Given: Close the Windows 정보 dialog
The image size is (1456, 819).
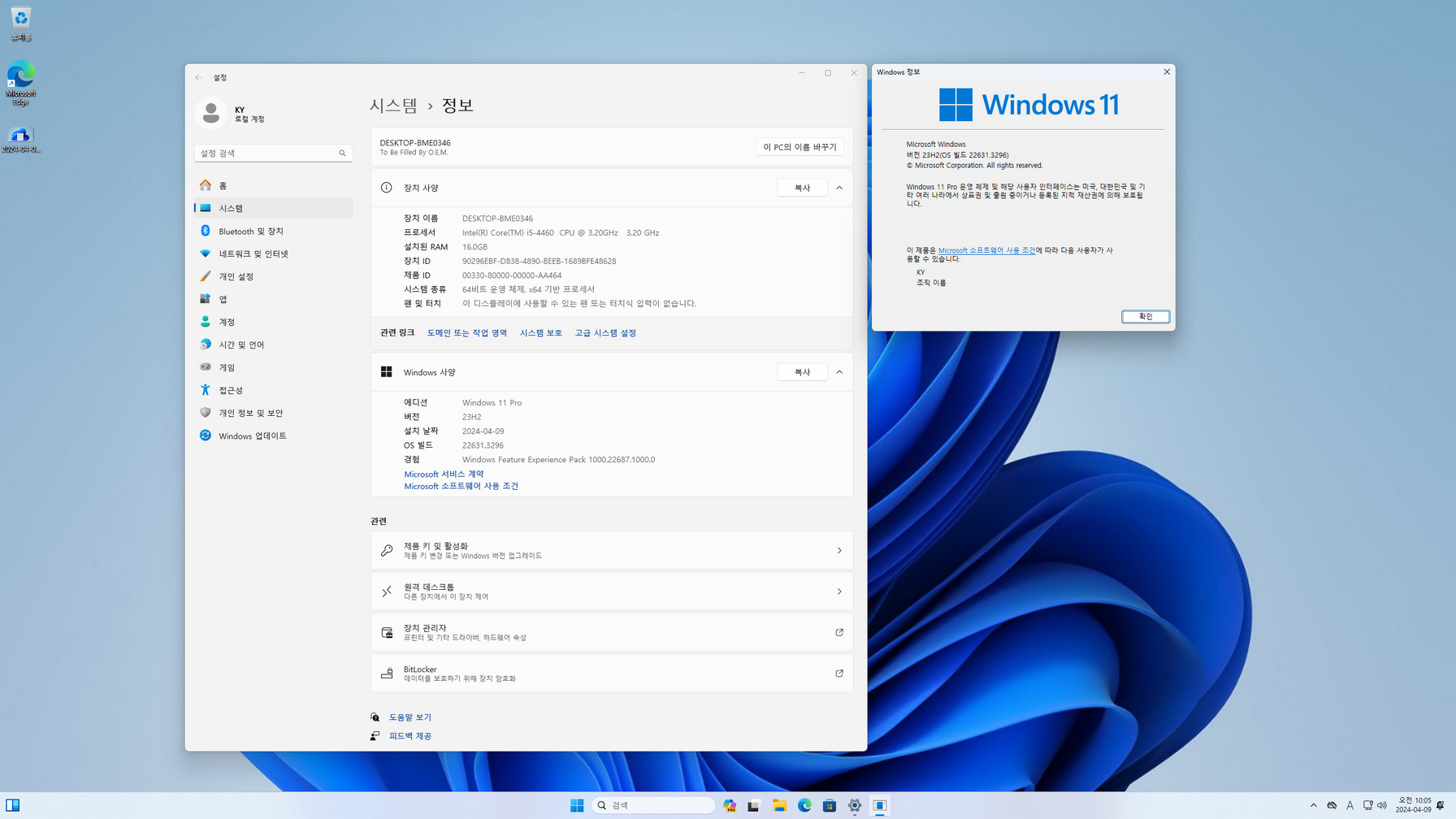Looking at the screenshot, I should pos(1167,72).
